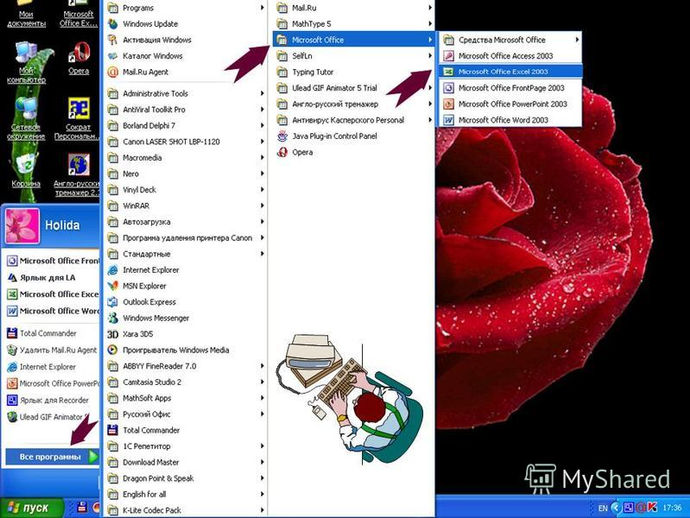Click the пуск Start button
Image resolution: width=690 pixels, height=518 pixels.
(31, 508)
